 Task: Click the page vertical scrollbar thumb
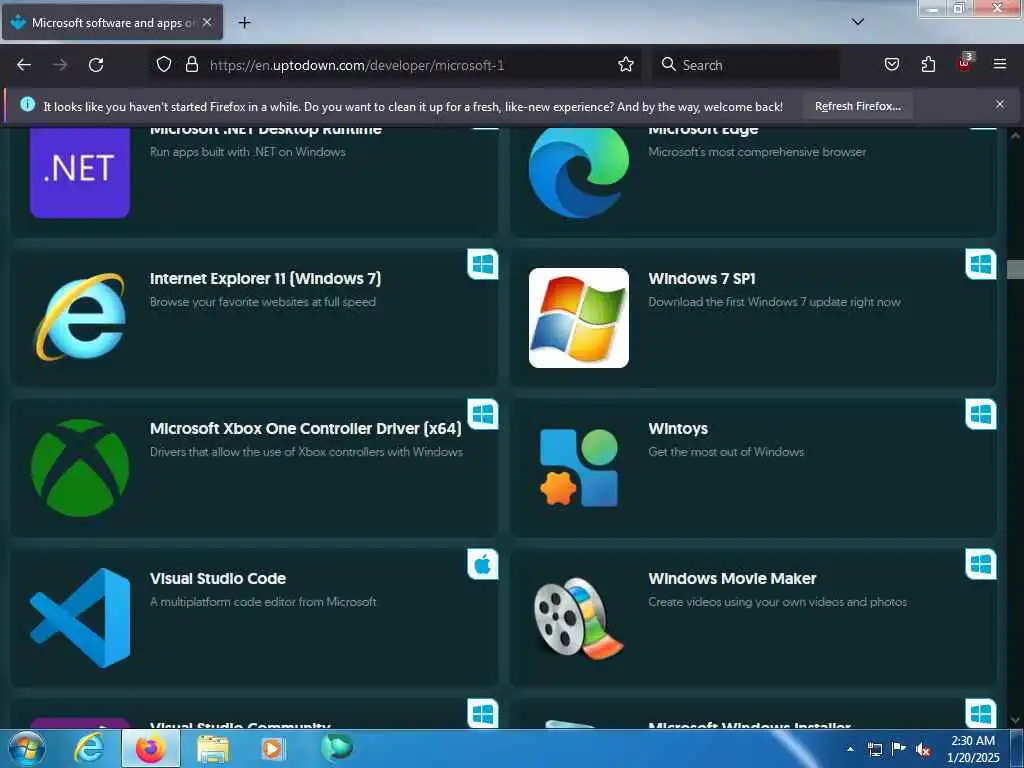click(1015, 269)
